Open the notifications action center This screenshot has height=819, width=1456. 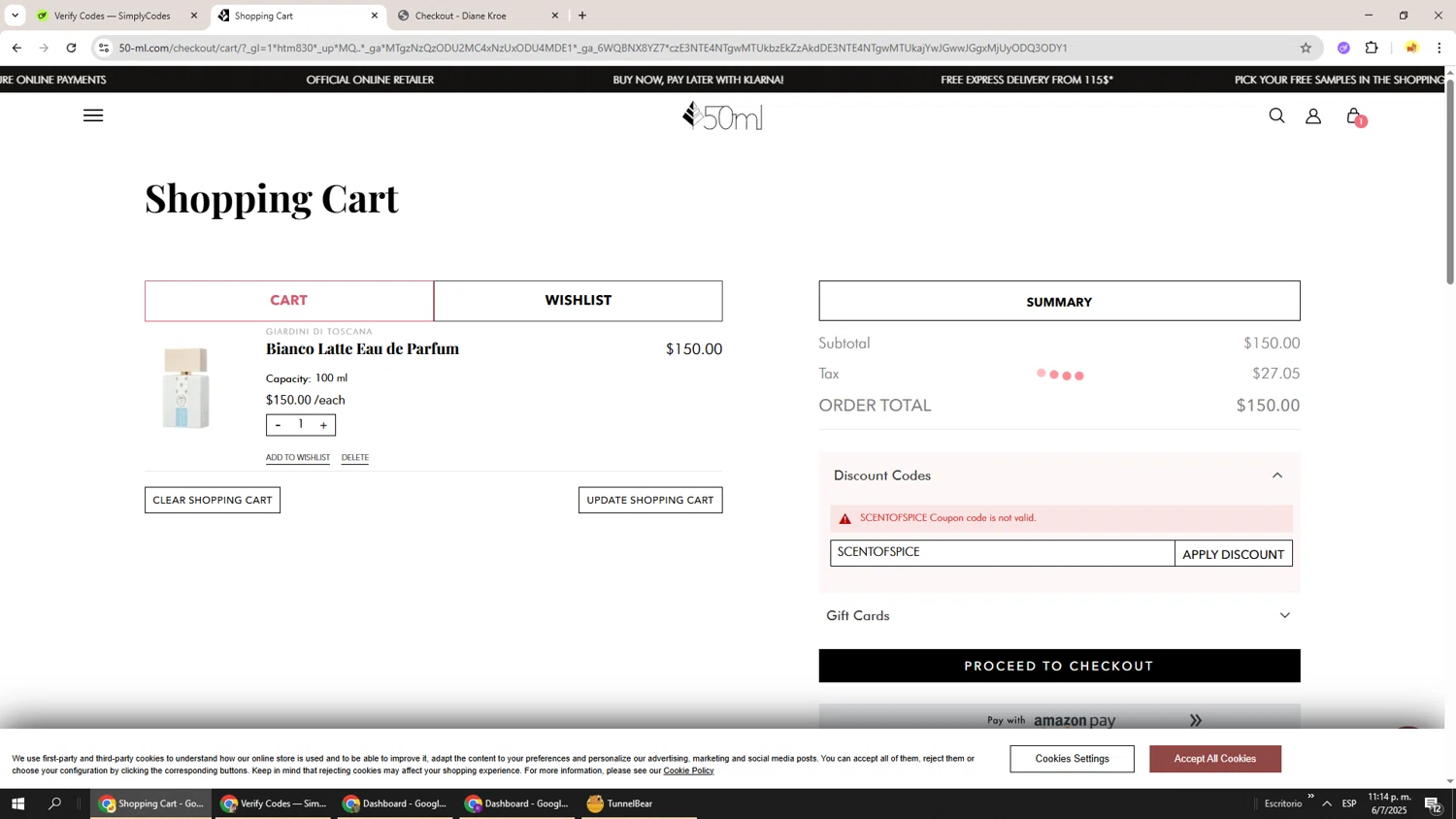1433,803
